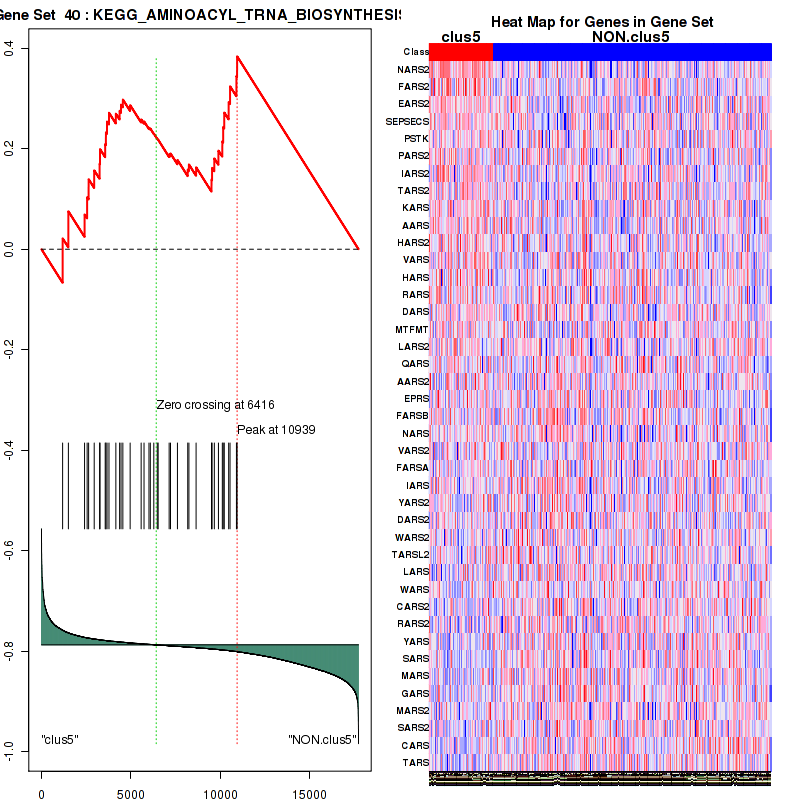This screenshot has width=800, height=800.
Task: Click the FARSB gene label
Action: tap(413, 415)
